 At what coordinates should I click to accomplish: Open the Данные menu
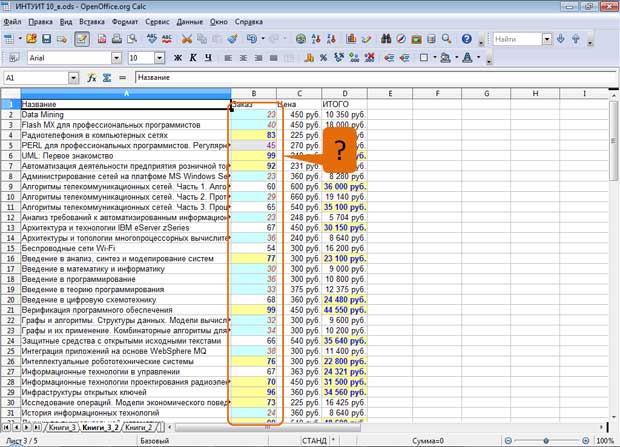point(190,22)
